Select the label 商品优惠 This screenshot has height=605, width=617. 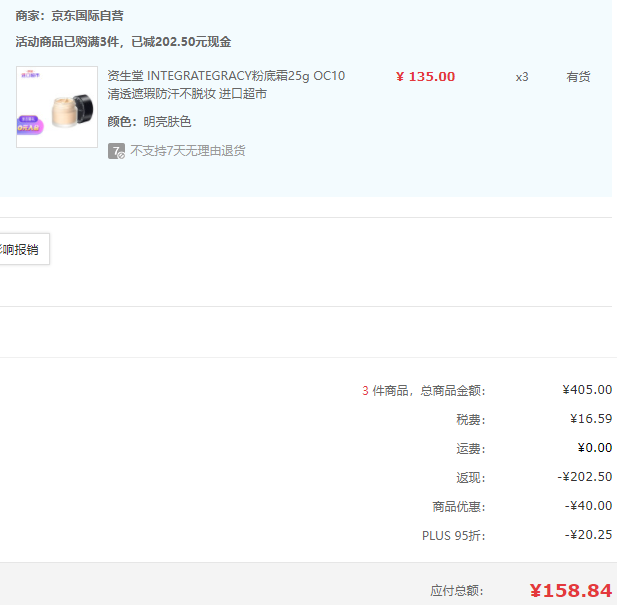pos(459,507)
